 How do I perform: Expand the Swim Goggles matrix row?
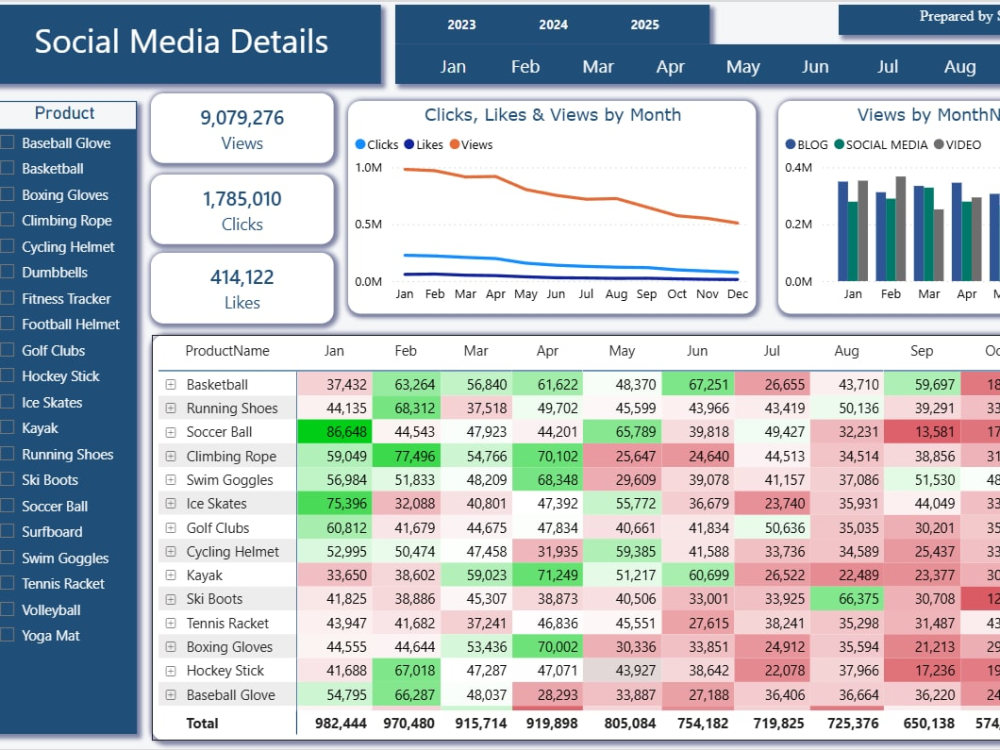tap(170, 480)
